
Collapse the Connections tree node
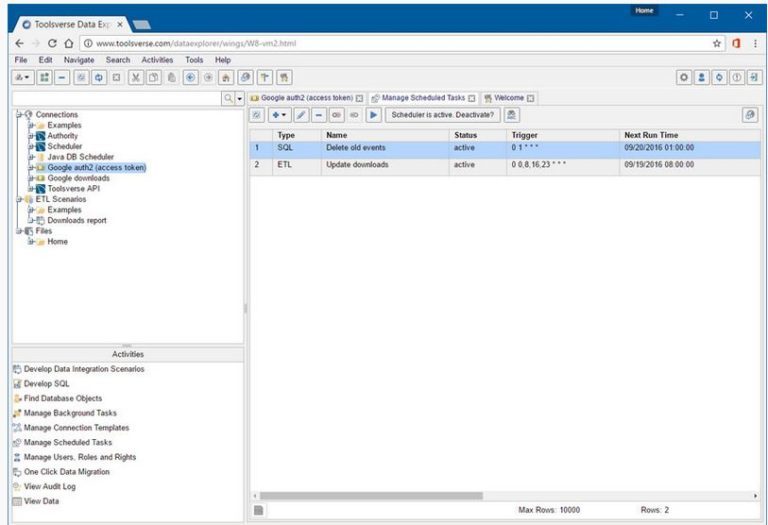click(x=19, y=115)
